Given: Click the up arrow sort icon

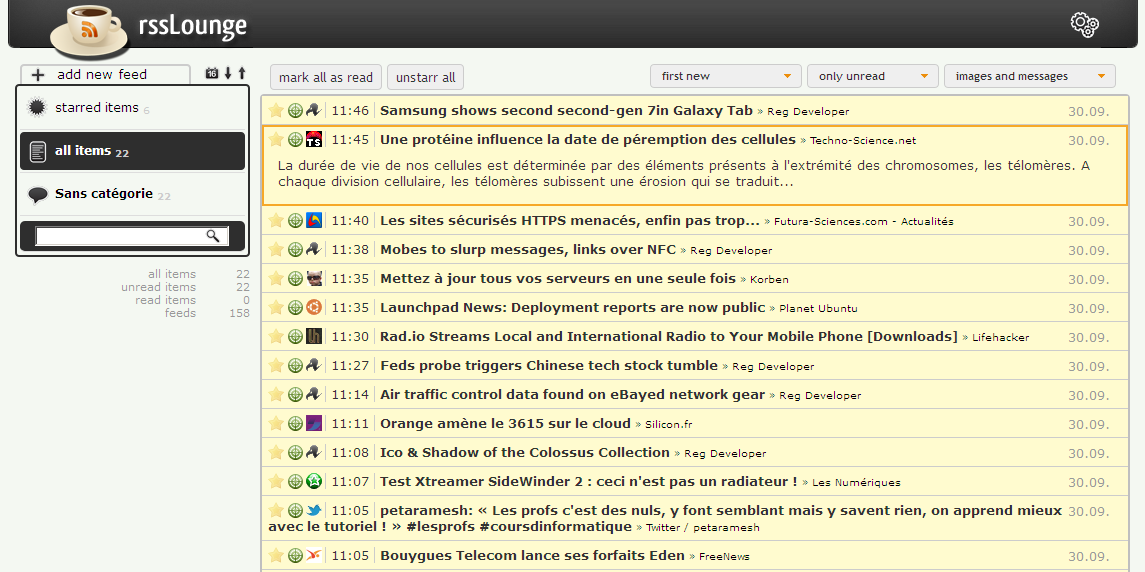Looking at the screenshot, I should (x=242, y=73).
